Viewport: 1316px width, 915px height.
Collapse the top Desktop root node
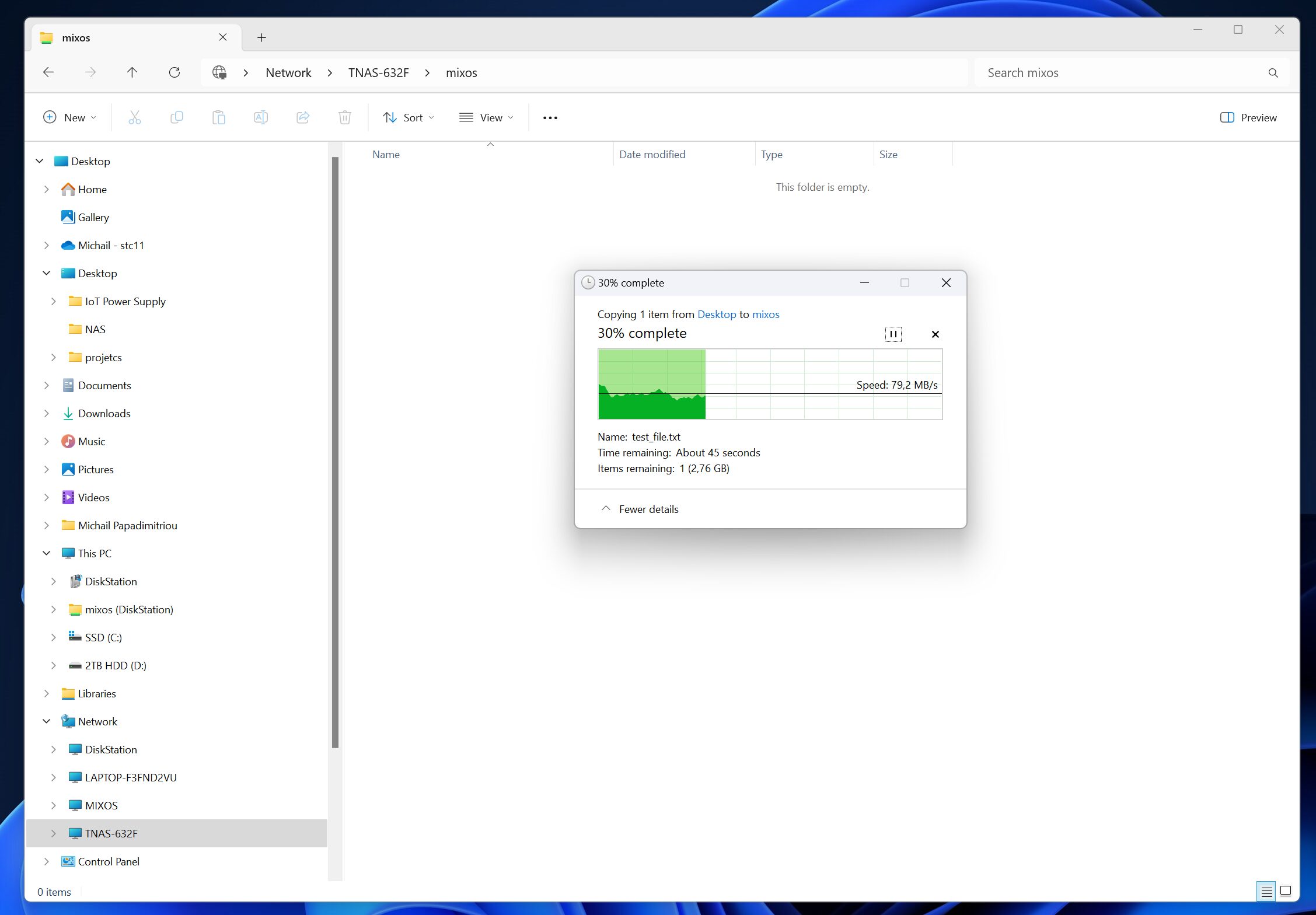coord(40,162)
